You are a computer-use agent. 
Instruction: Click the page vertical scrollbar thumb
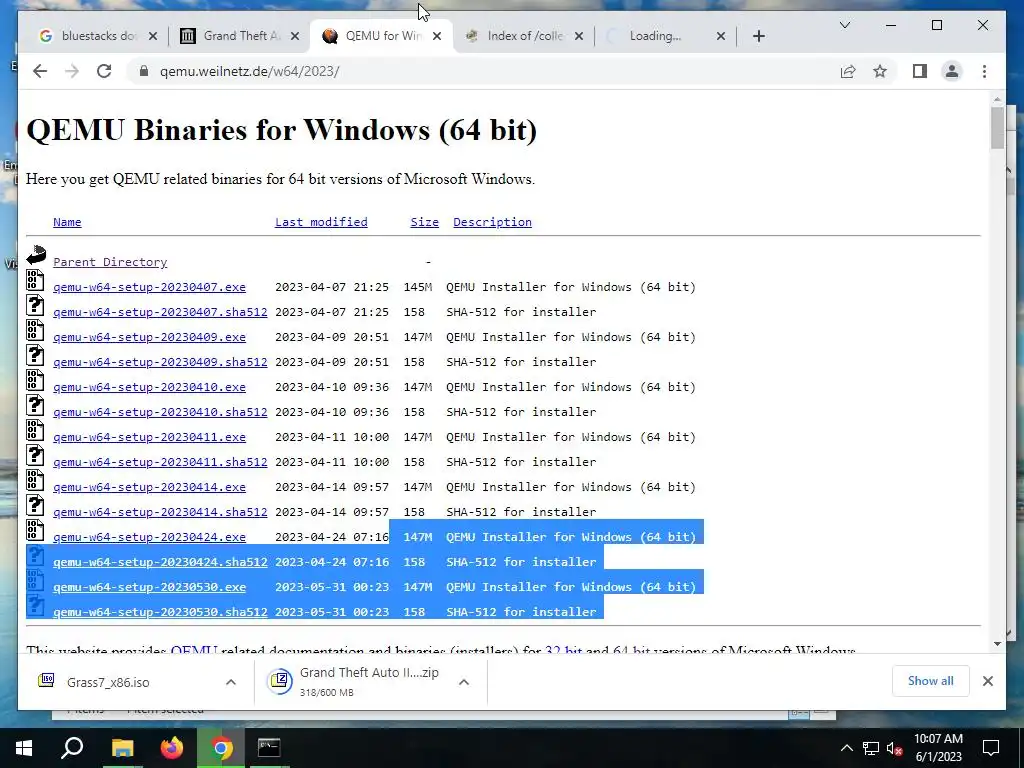[x=997, y=127]
